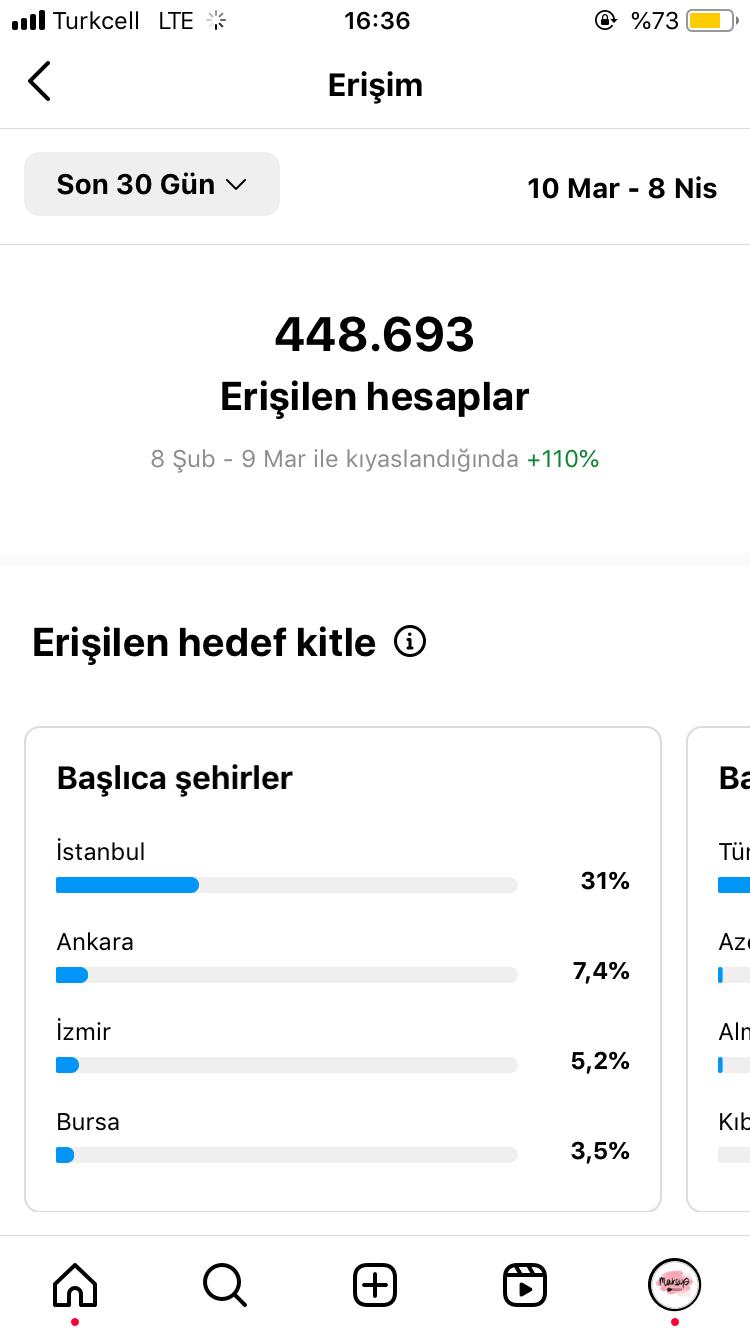Select the 10 Mar - 8 Nis date range
The height and width of the screenshot is (1334, 750).
tap(622, 188)
